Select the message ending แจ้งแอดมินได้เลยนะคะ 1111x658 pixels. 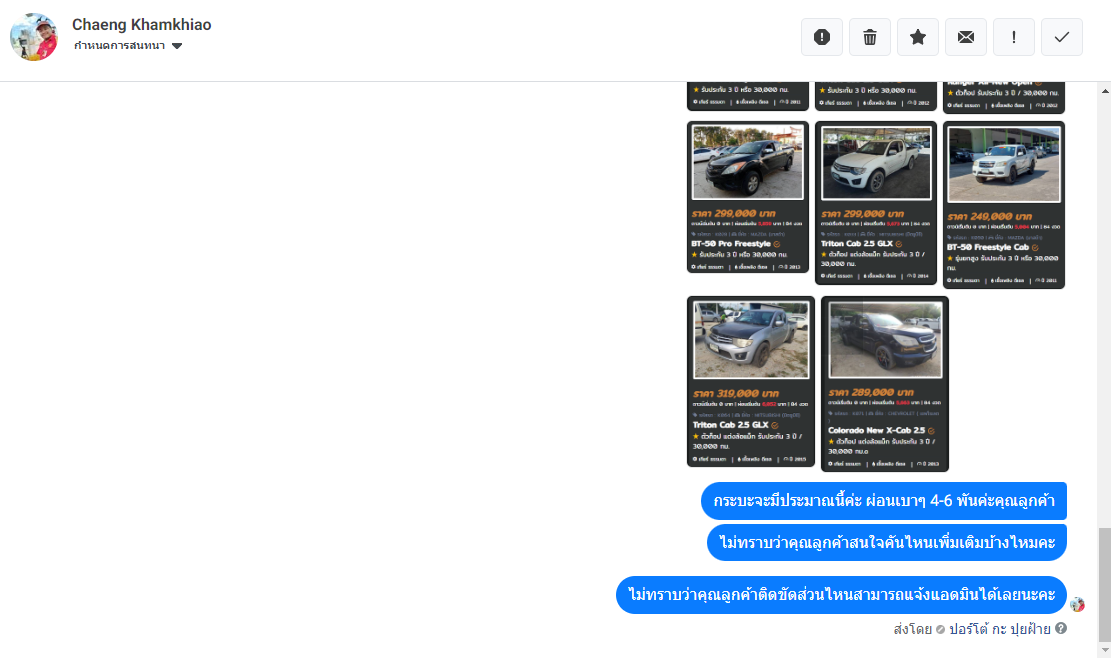841,595
